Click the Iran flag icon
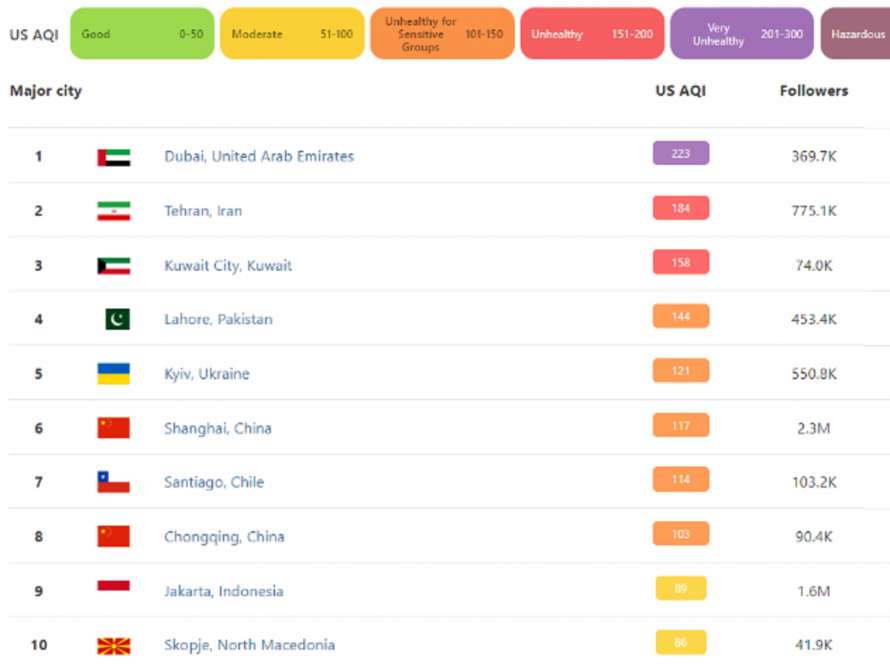This screenshot has width=890, height=668. pos(114,211)
